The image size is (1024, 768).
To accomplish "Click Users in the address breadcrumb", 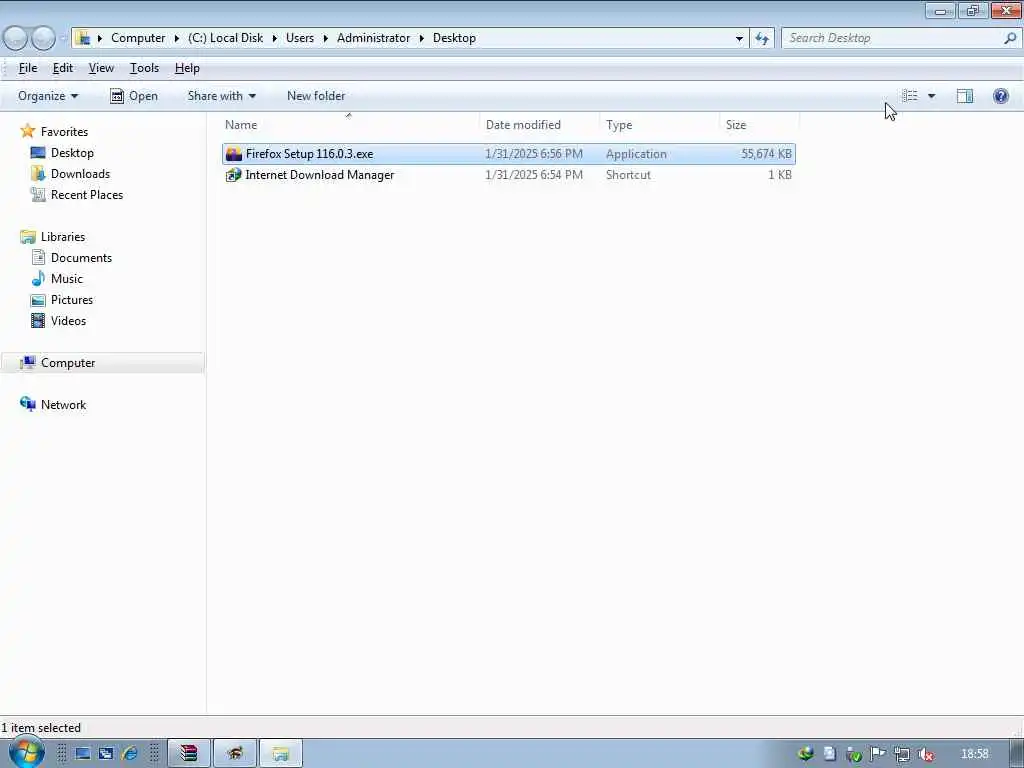I will [300, 38].
